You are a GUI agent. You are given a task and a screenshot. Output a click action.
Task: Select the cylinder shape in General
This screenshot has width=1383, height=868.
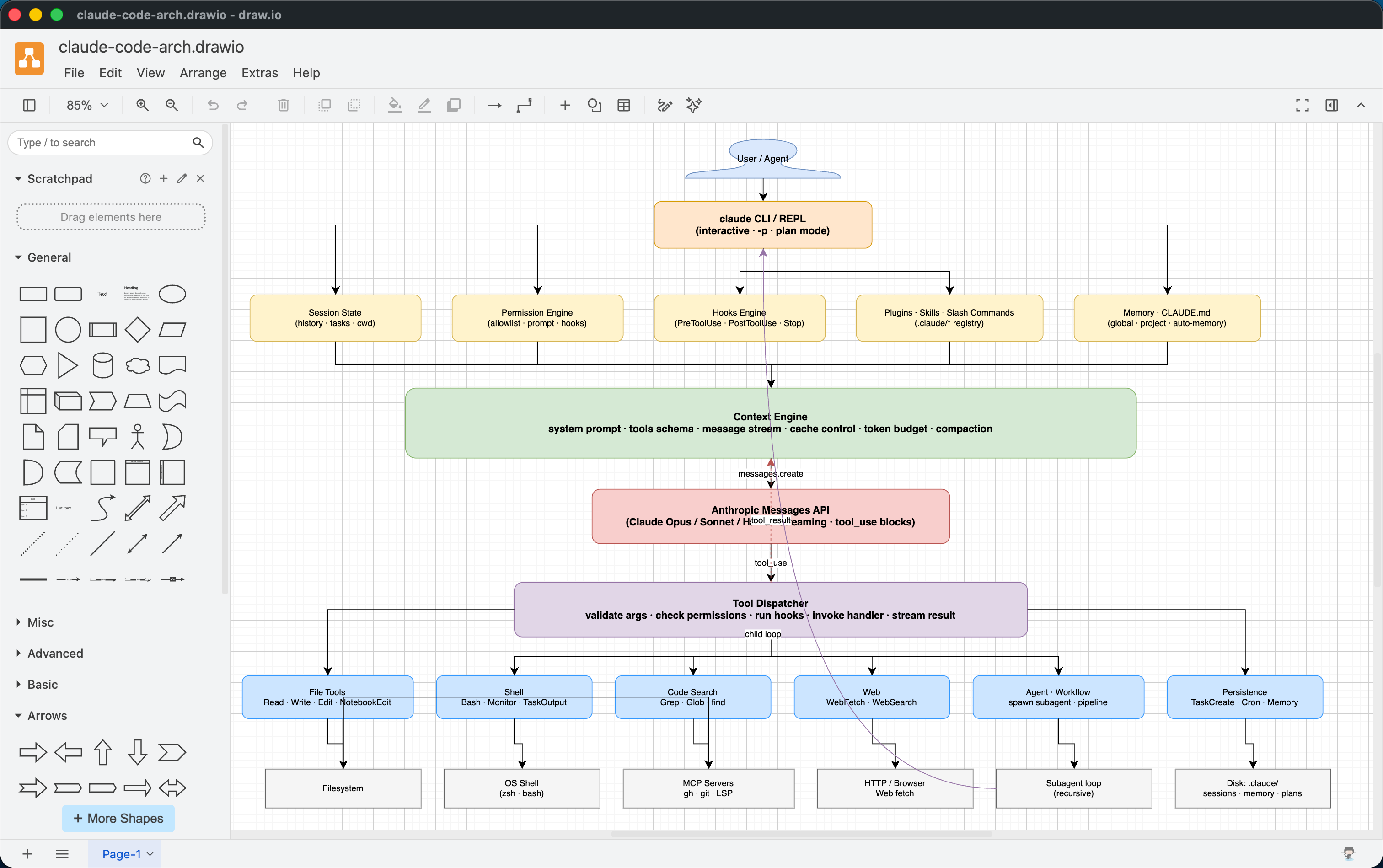[103, 365]
